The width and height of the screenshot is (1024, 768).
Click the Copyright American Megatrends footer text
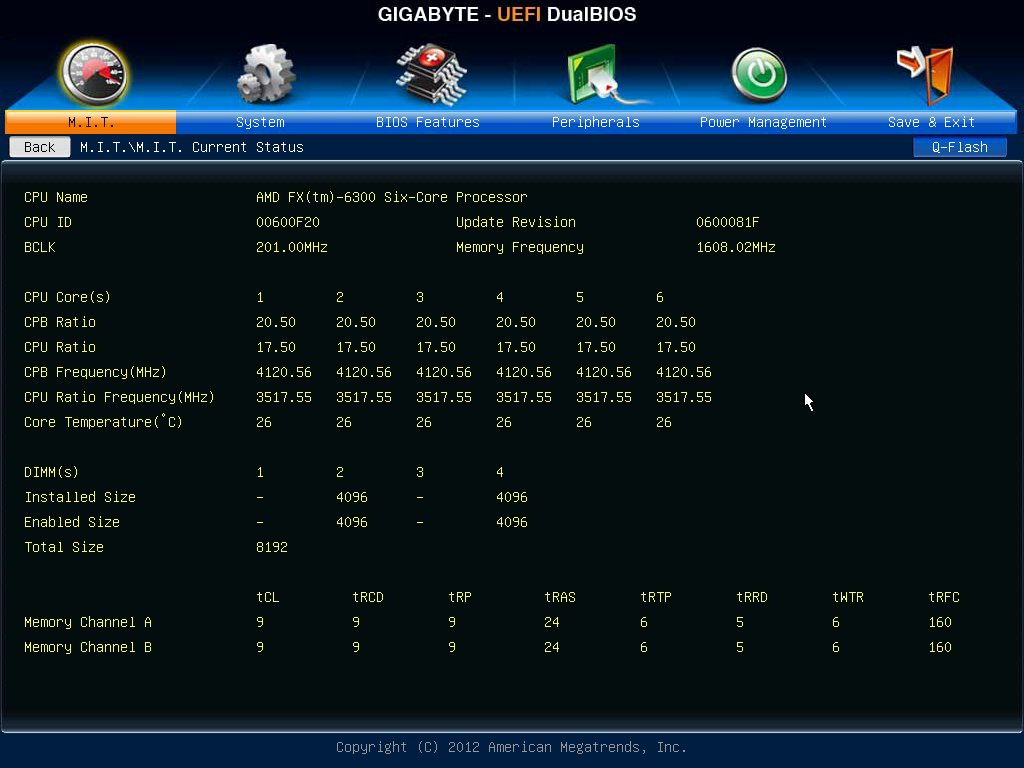(511, 747)
